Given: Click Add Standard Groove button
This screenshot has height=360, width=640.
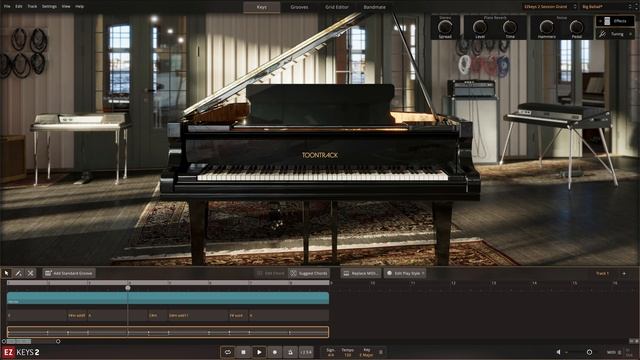Looking at the screenshot, I should click(x=69, y=273).
